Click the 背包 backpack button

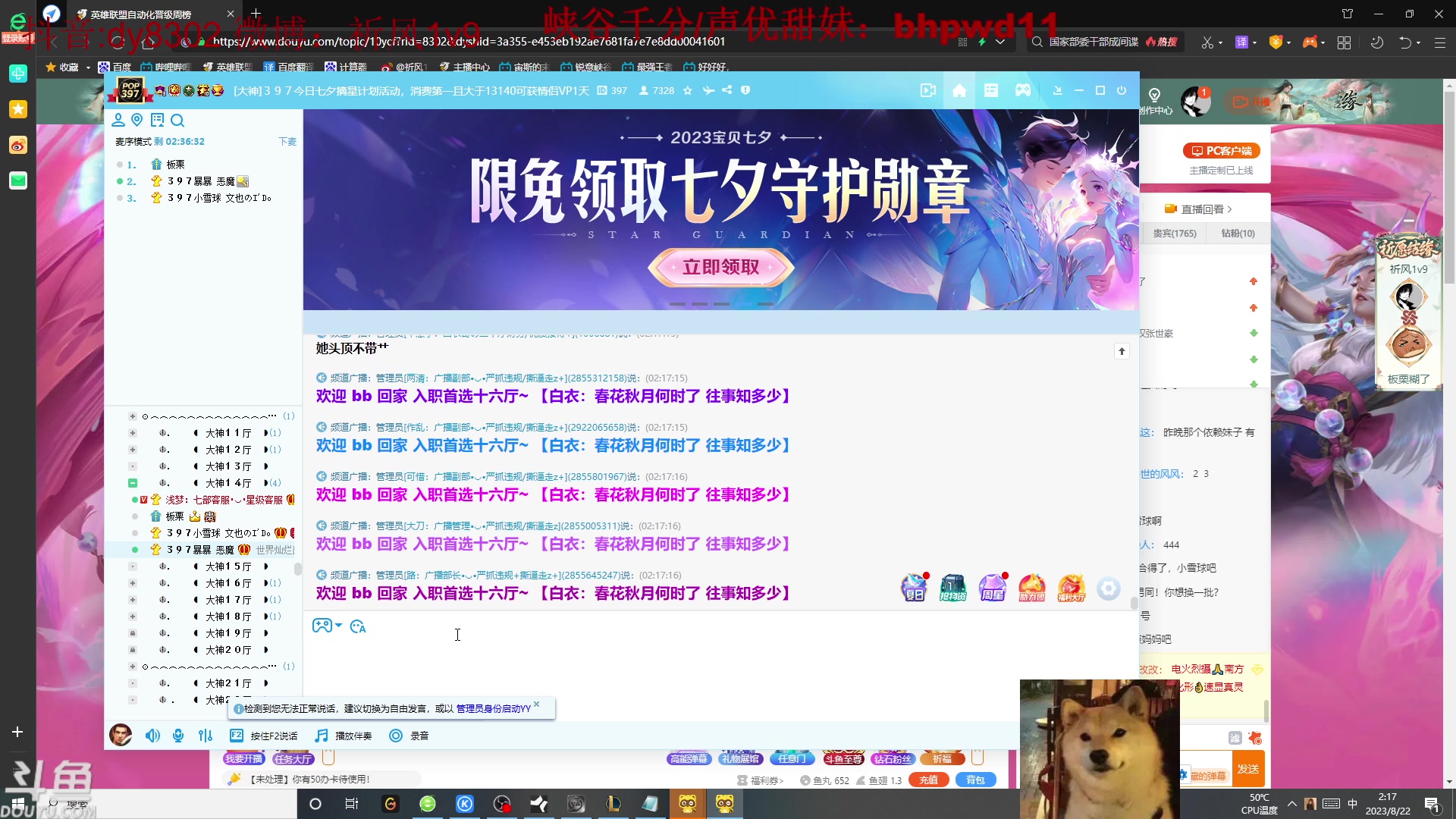(975, 780)
